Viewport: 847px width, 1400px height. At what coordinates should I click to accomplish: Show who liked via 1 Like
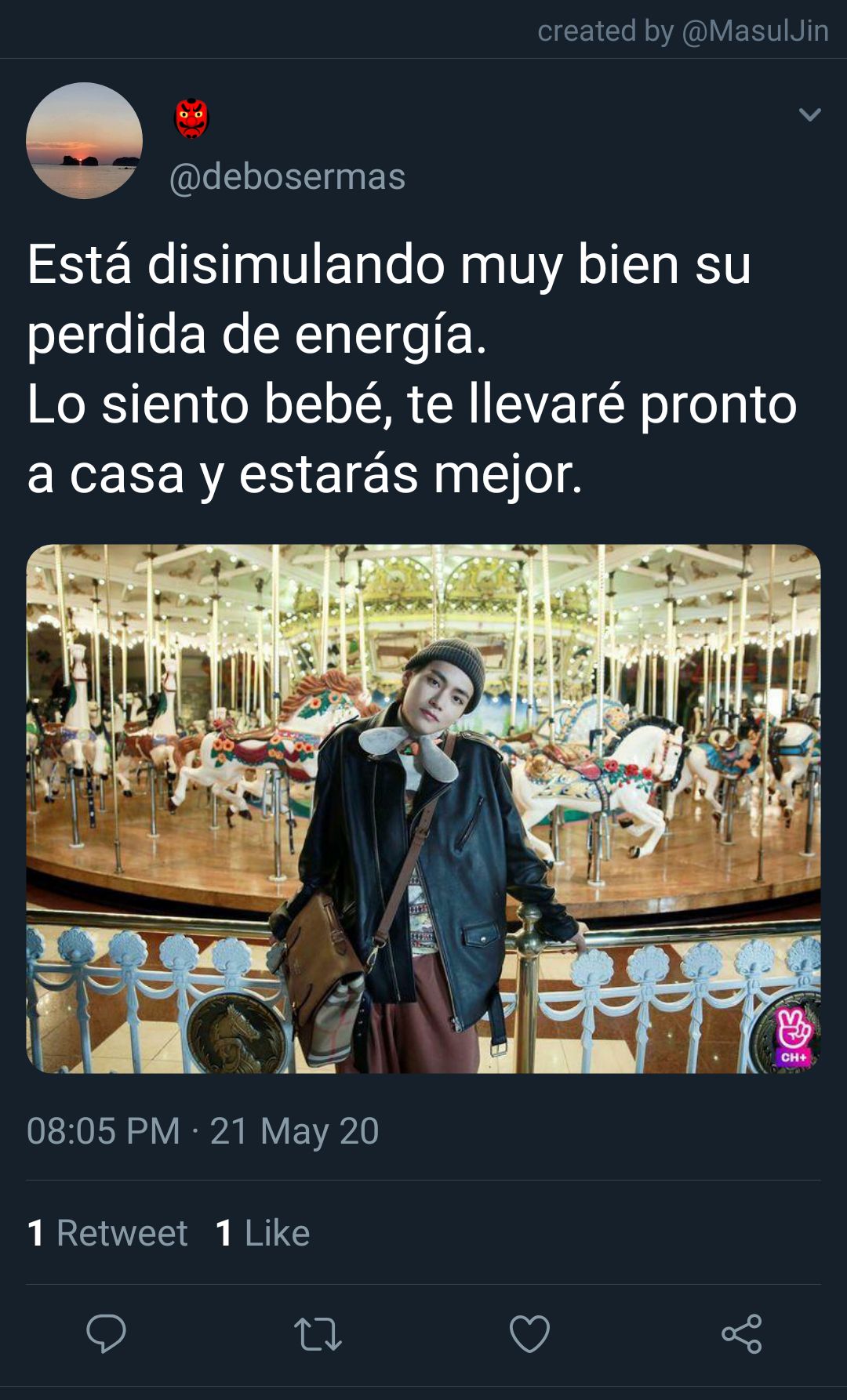pyautogui.click(x=263, y=1232)
